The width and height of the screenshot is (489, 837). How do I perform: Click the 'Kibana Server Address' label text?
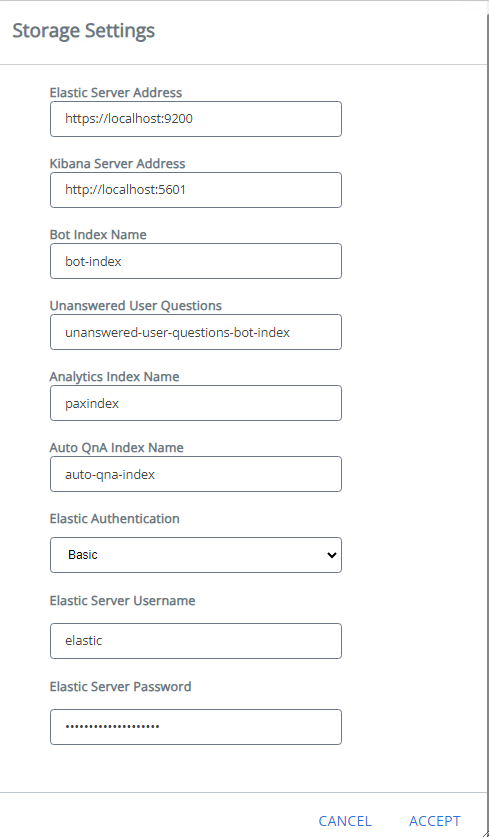(117, 163)
